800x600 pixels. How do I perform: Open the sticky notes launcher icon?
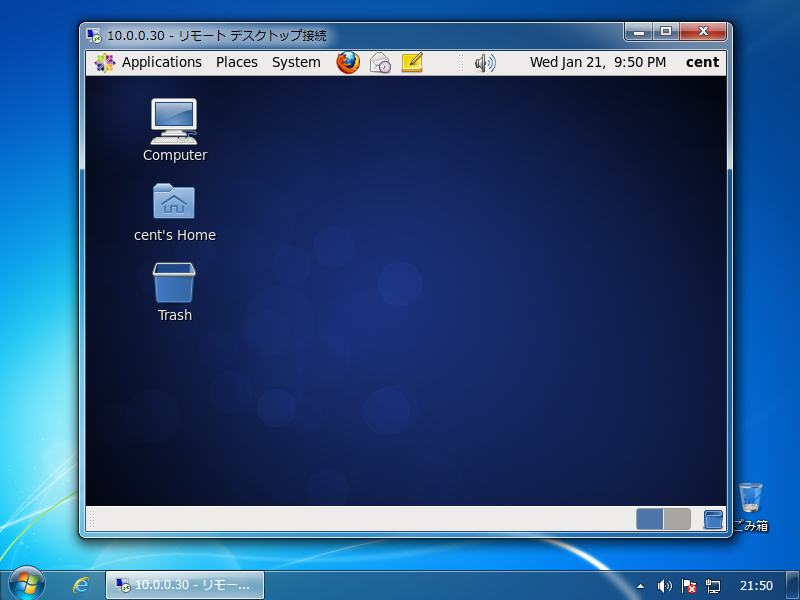pyautogui.click(x=412, y=62)
